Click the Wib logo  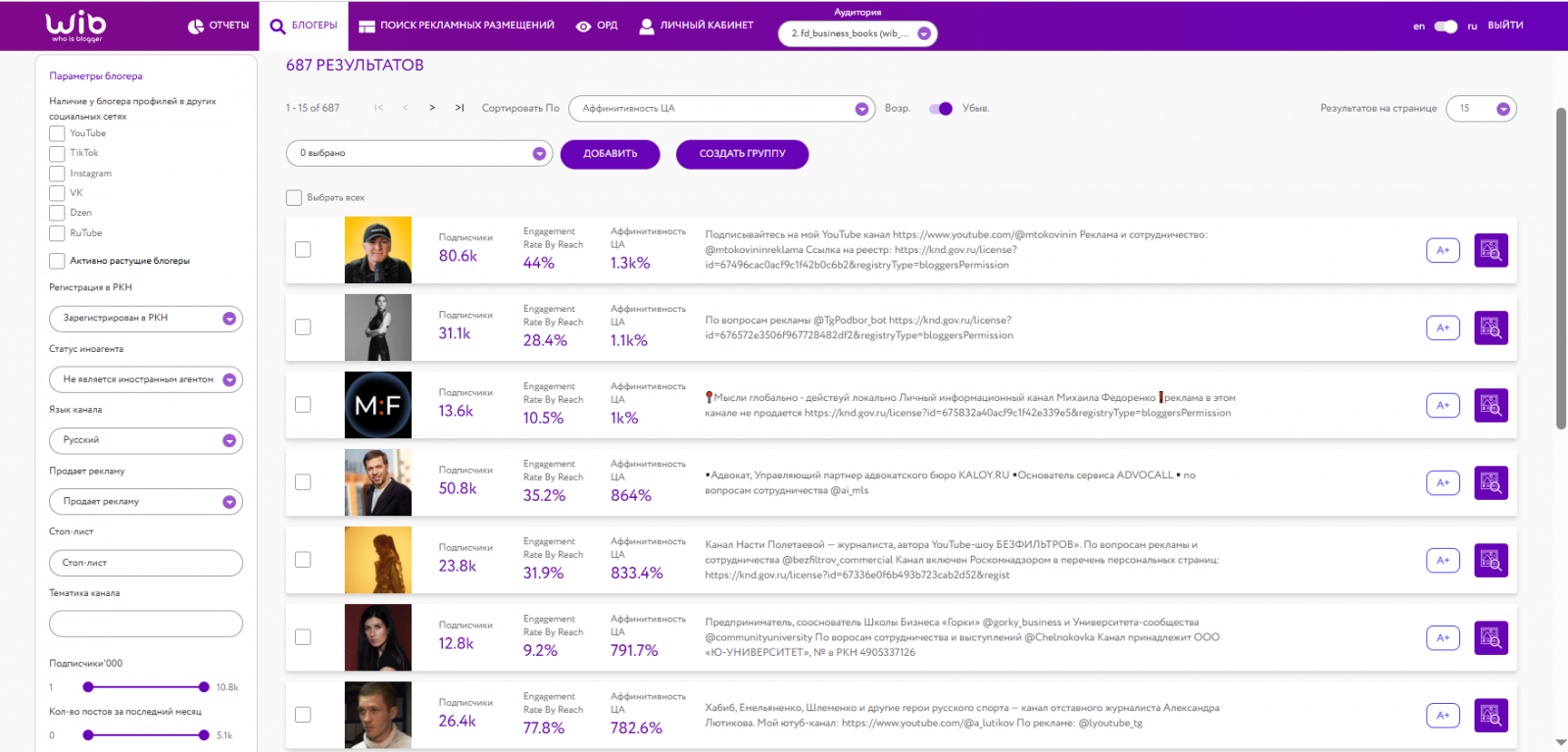pos(75,26)
